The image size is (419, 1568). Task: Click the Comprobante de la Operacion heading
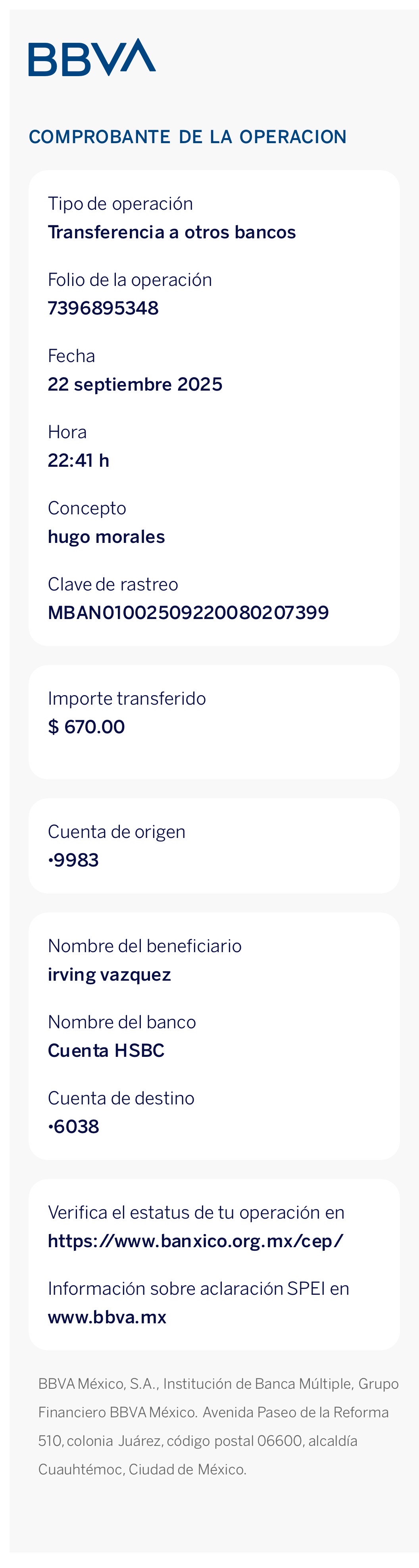(188, 137)
